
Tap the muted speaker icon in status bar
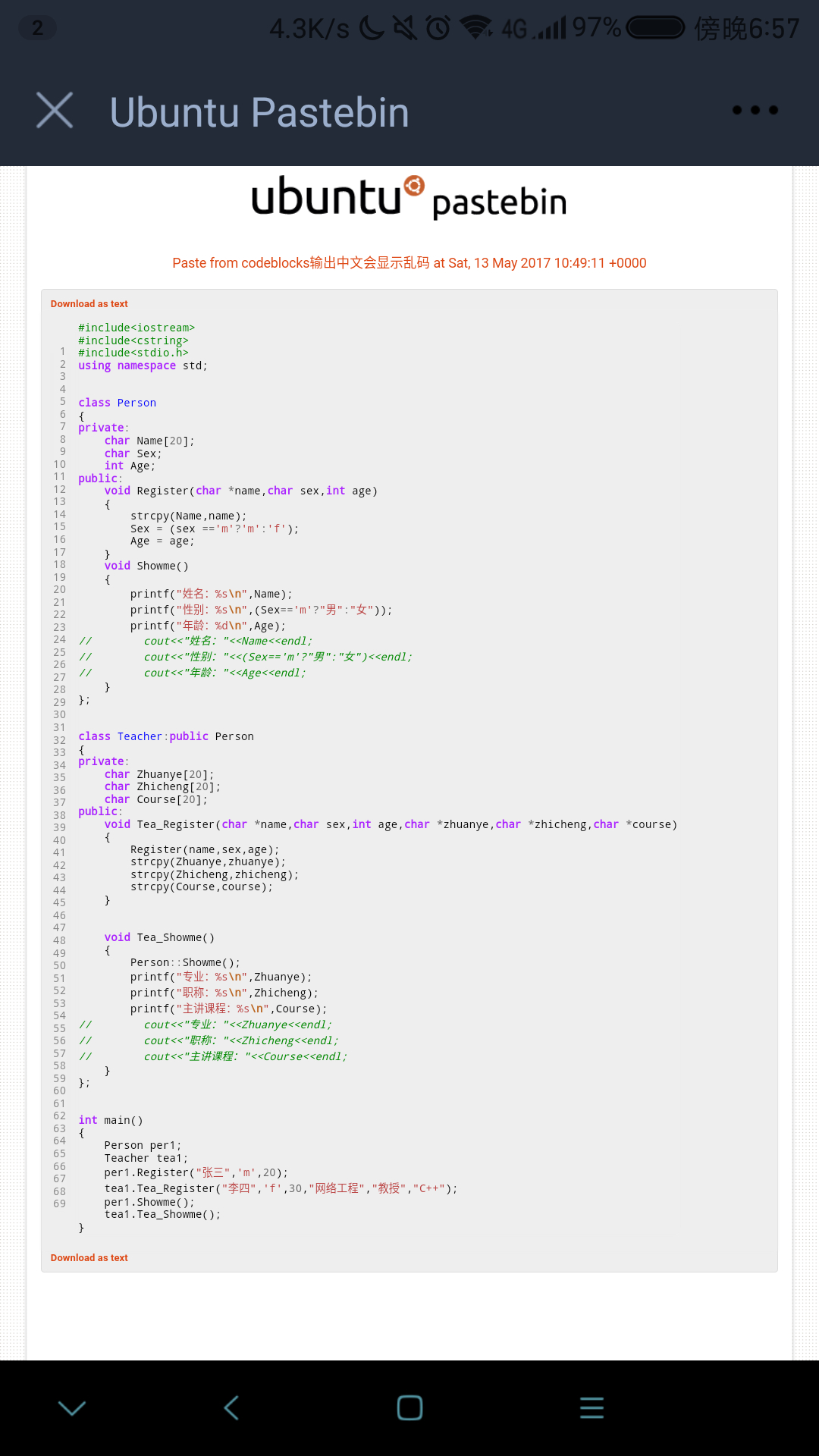pos(405,28)
